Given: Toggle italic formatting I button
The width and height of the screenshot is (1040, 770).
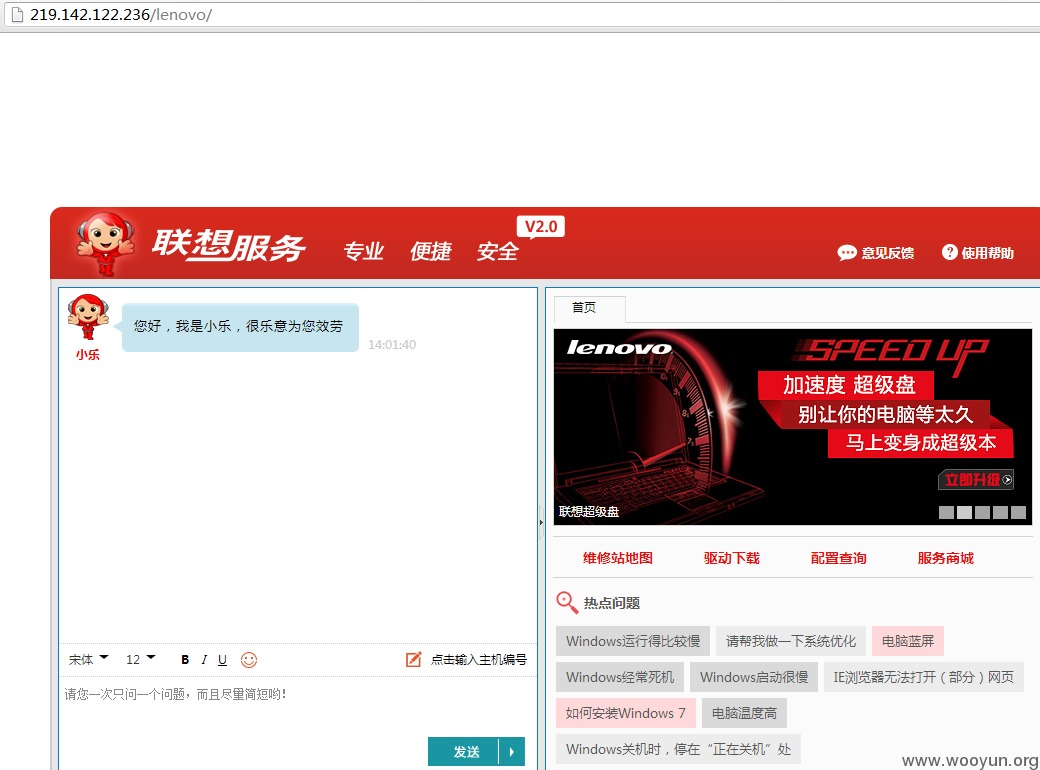Looking at the screenshot, I should coord(204,659).
